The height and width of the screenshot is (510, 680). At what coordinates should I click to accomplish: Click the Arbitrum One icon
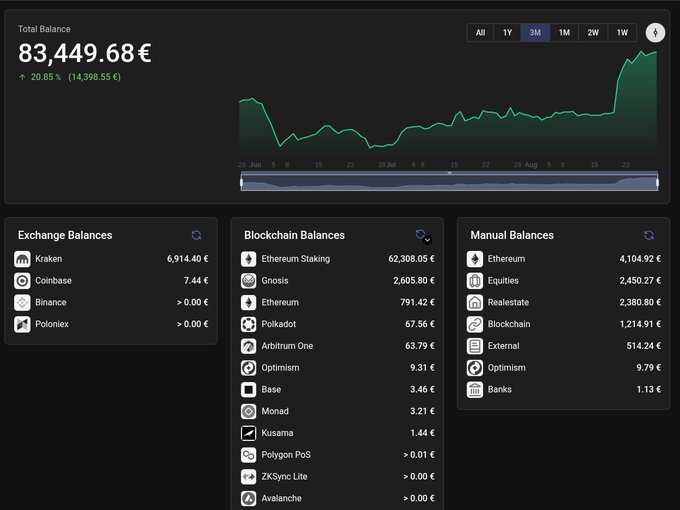[248, 346]
